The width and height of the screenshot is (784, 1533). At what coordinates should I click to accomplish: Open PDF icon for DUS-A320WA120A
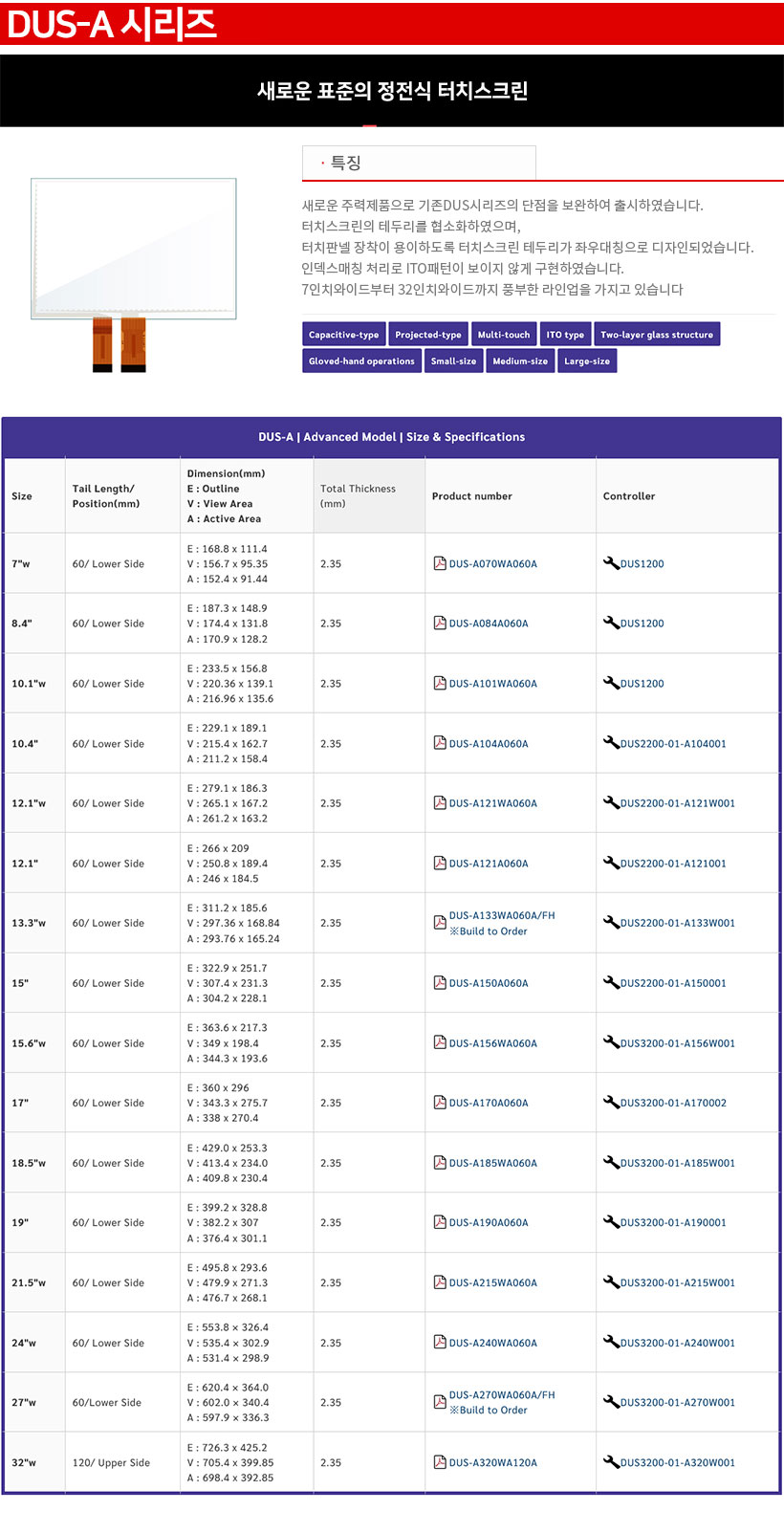coord(440,1462)
